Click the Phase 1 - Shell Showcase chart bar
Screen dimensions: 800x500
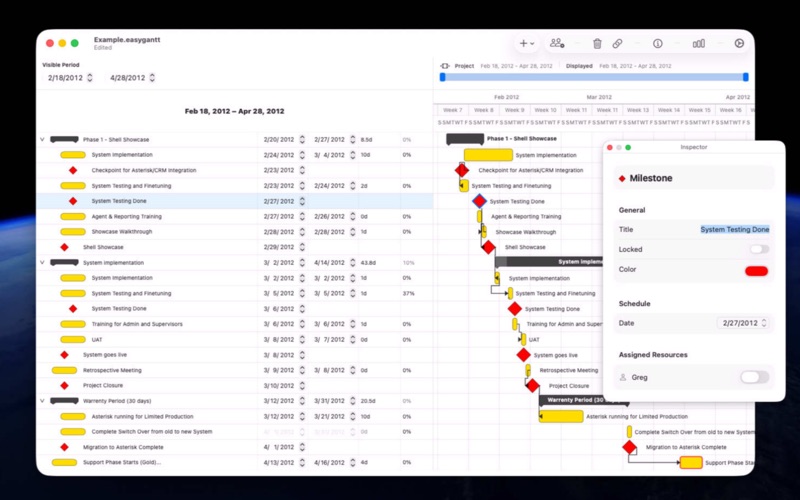coord(465,139)
